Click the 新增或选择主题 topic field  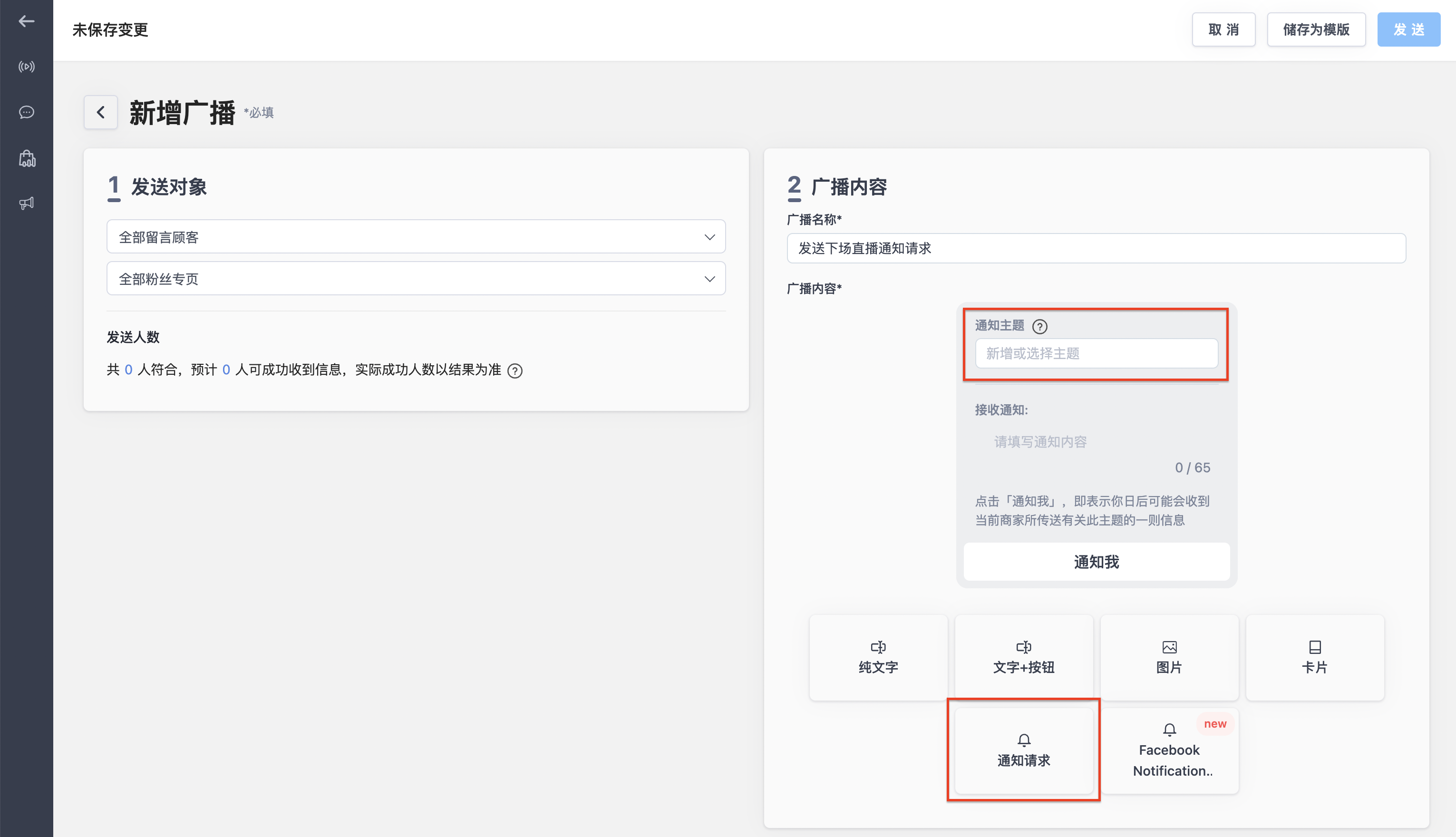tap(1096, 353)
